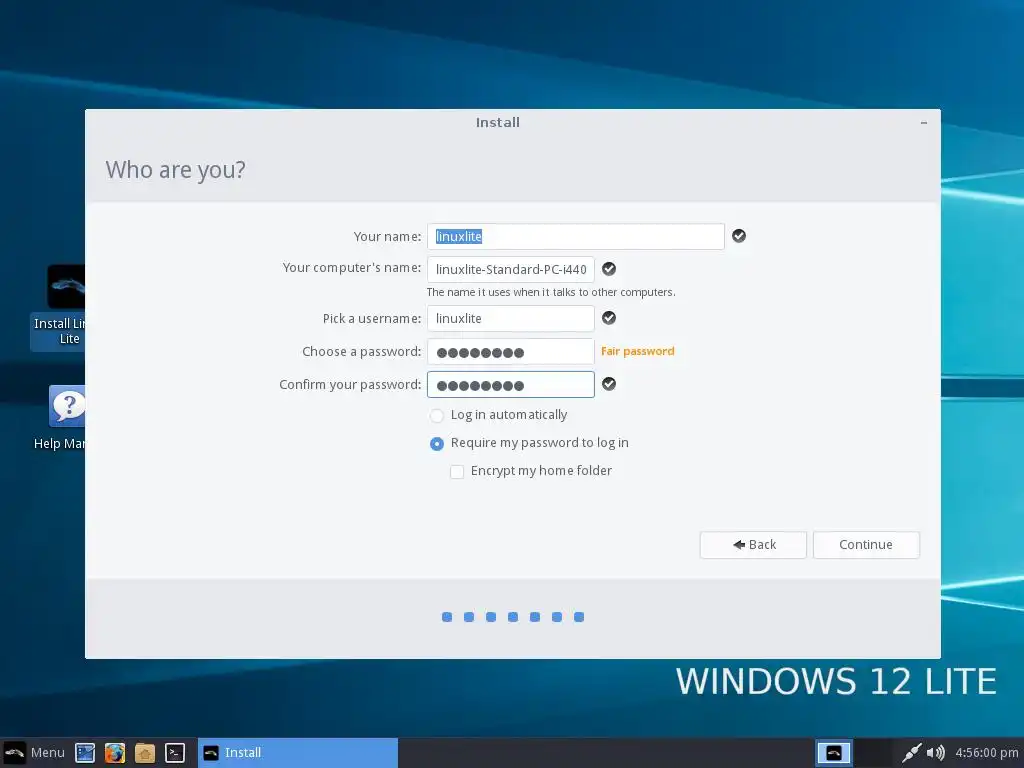Click the hint about talking to other computers

[x=551, y=292]
